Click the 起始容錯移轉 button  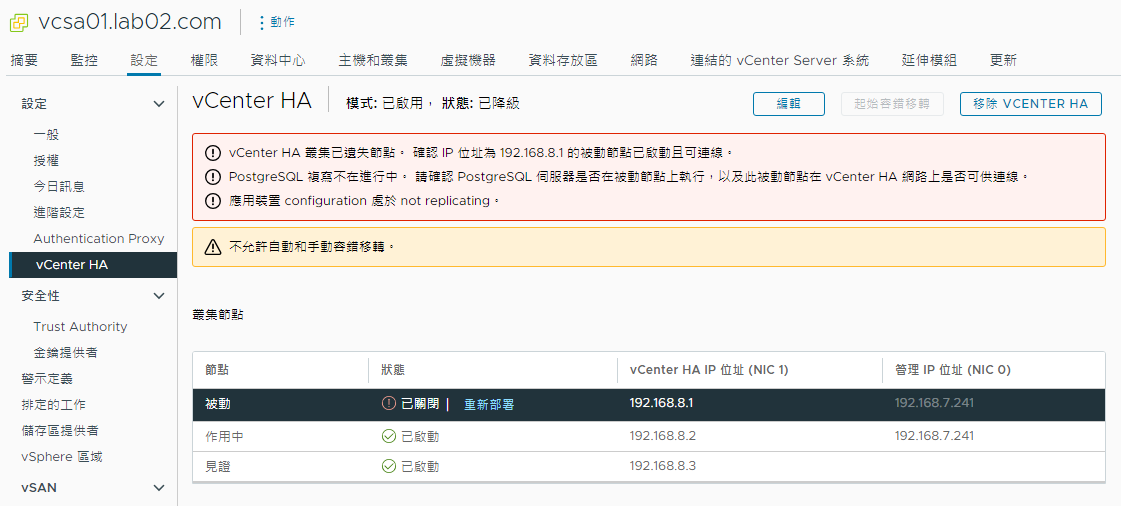pyautogui.click(x=892, y=104)
